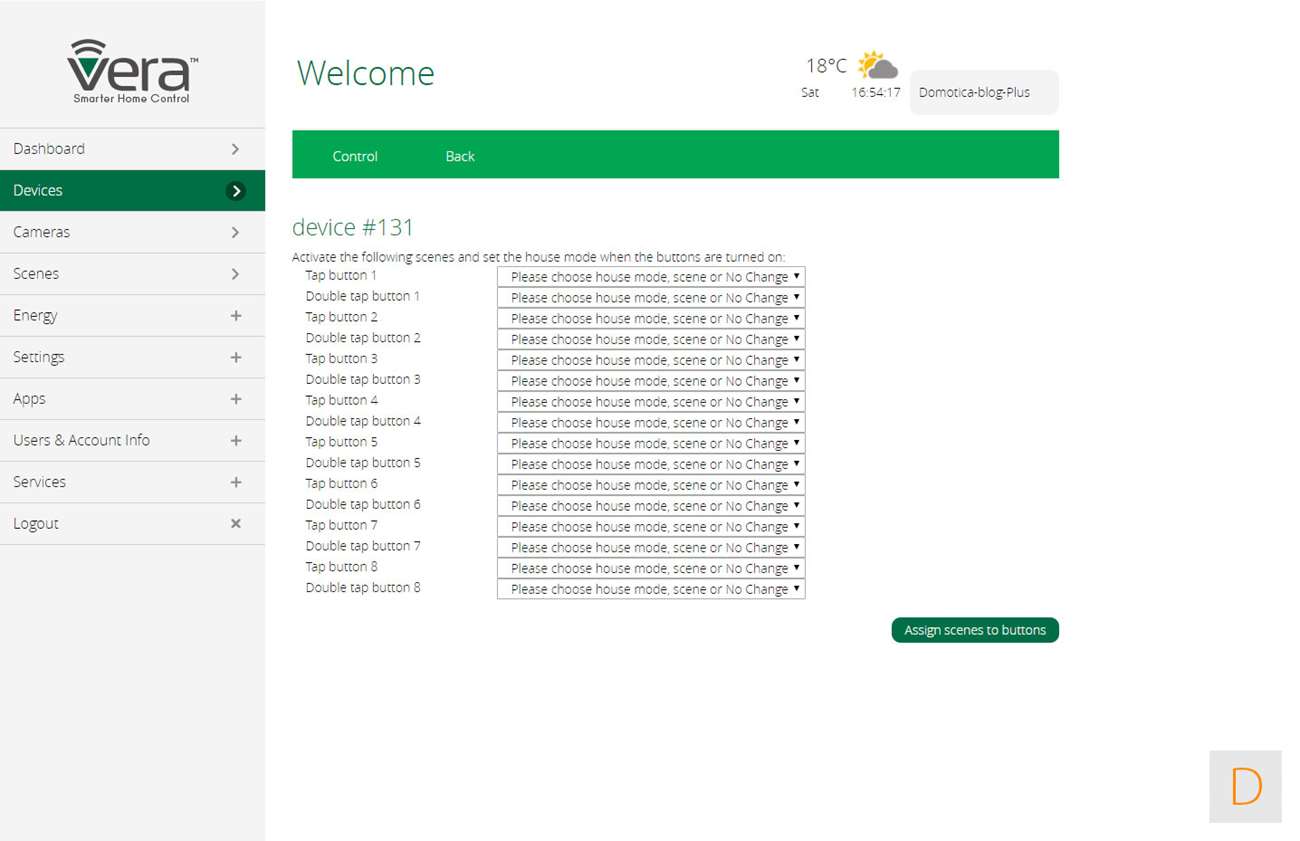This screenshot has height=841, width=1300.
Task: Go to the Scenes menu item
Action: pyautogui.click(x=36, y=274)
